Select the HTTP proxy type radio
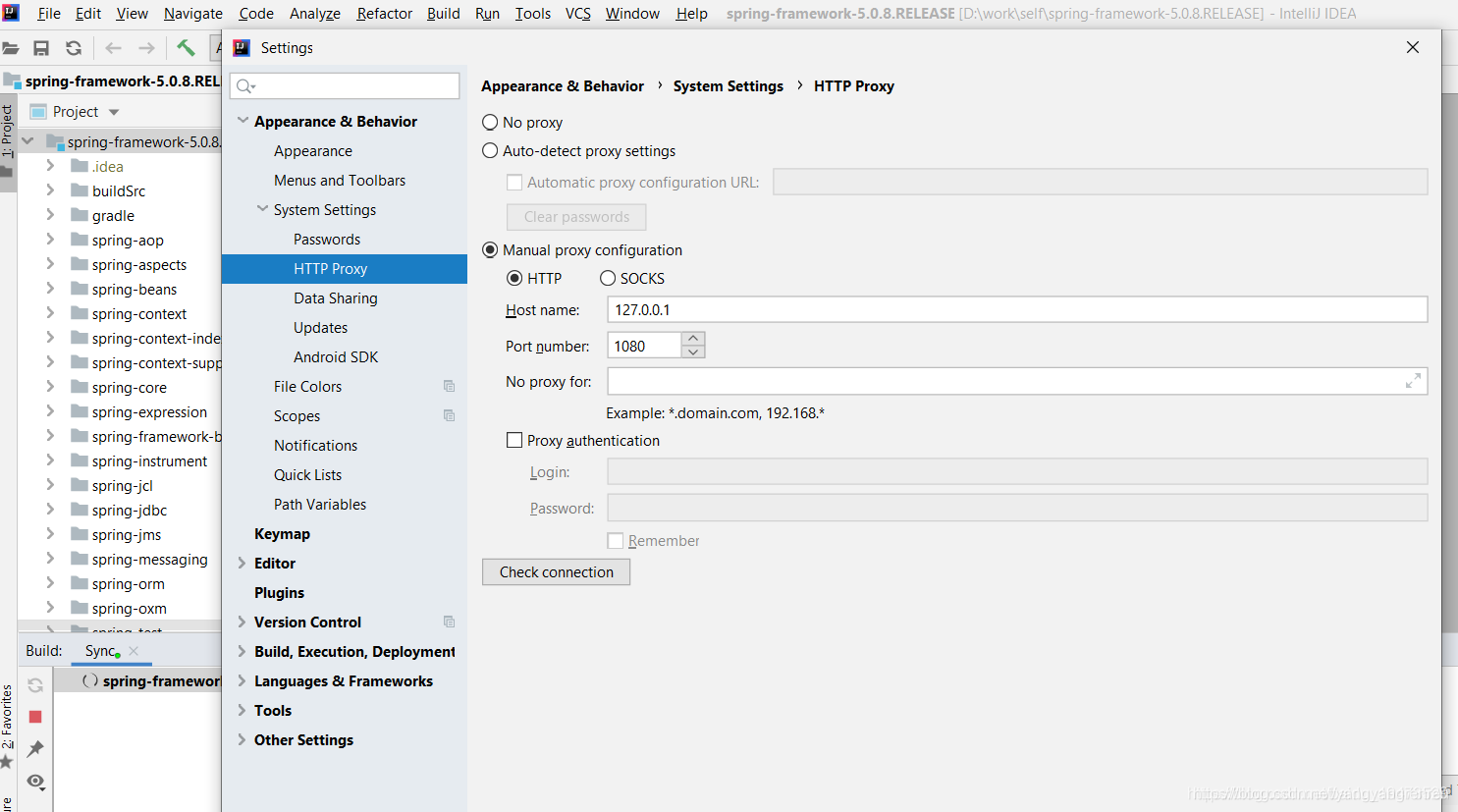This screenshot has width=1458, height=812. pos(513,279)
